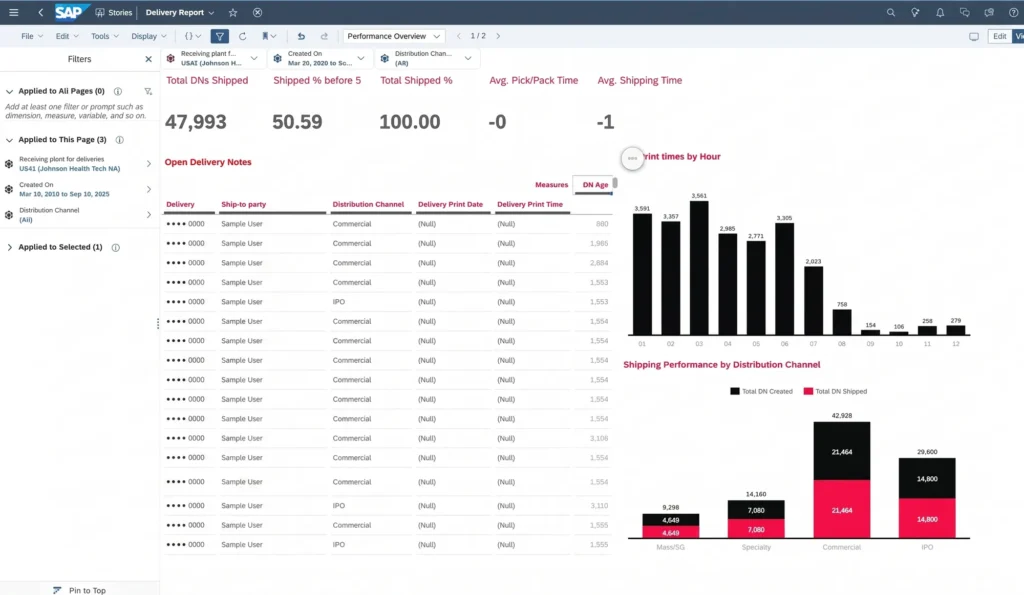Image resolution: width=1024 pixels, height=595 pixels.
Task: Toggle Total DN Shipped legend swatch
Action: tap(808, 391)
